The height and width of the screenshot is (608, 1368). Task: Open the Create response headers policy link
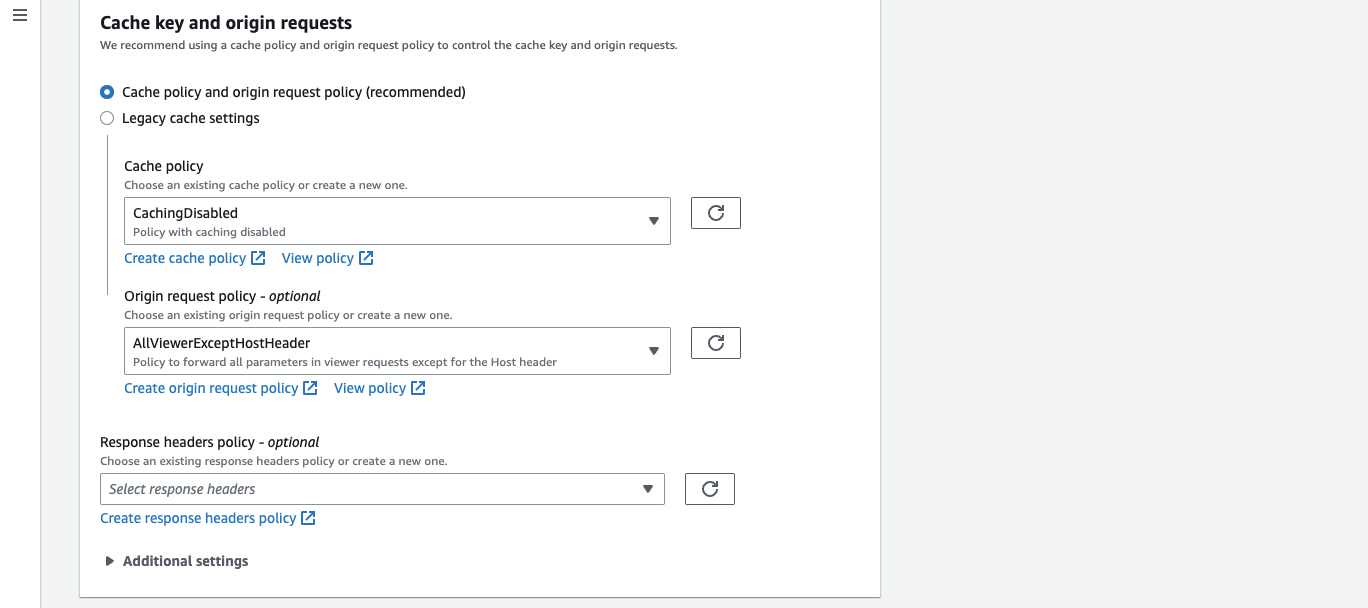pos(197,517)
